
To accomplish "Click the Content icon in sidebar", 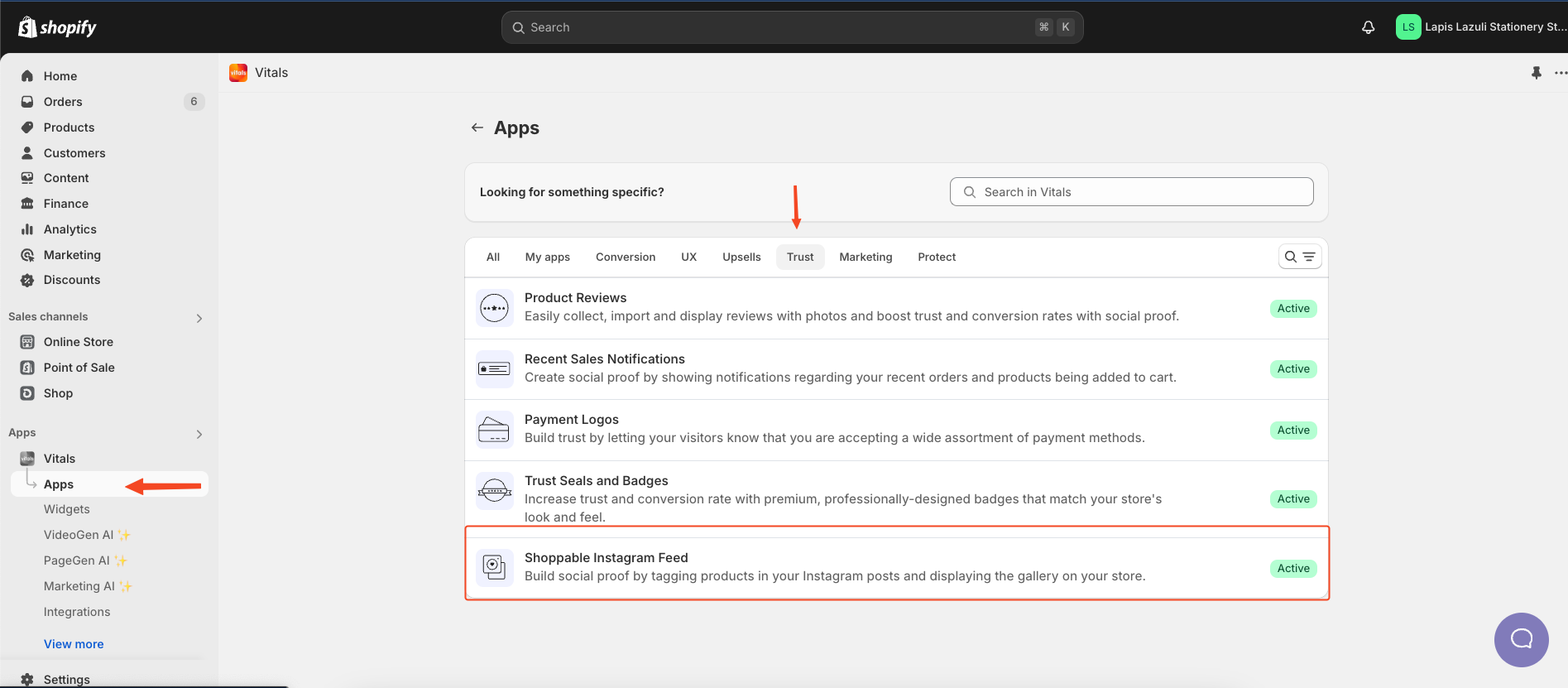I will [x=27, y=178].
